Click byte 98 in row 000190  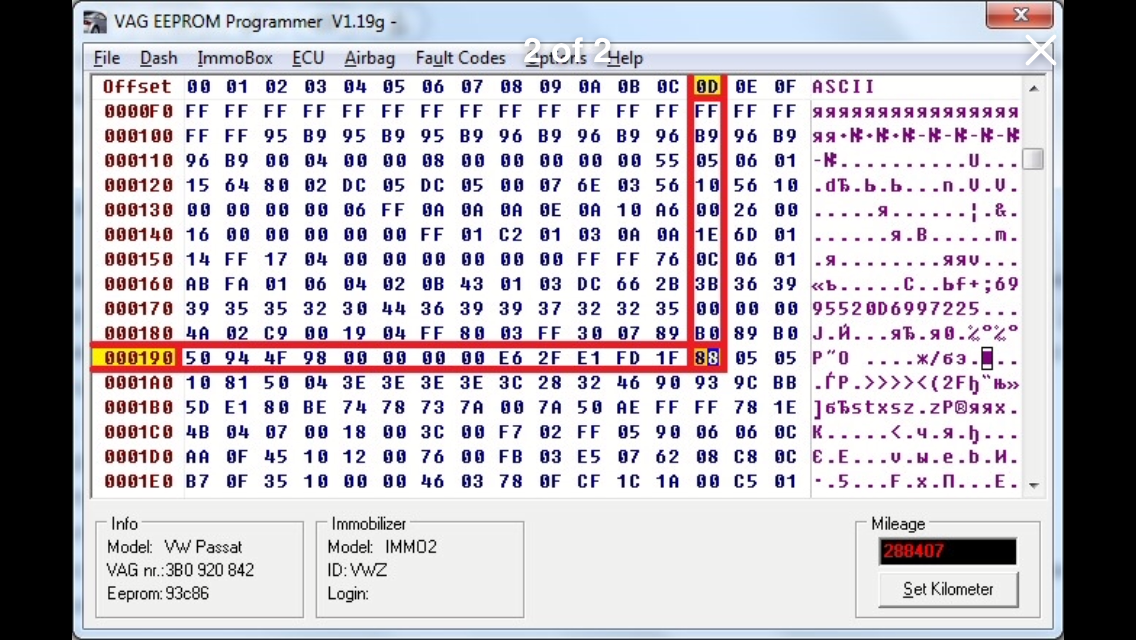tap(315, 358)
